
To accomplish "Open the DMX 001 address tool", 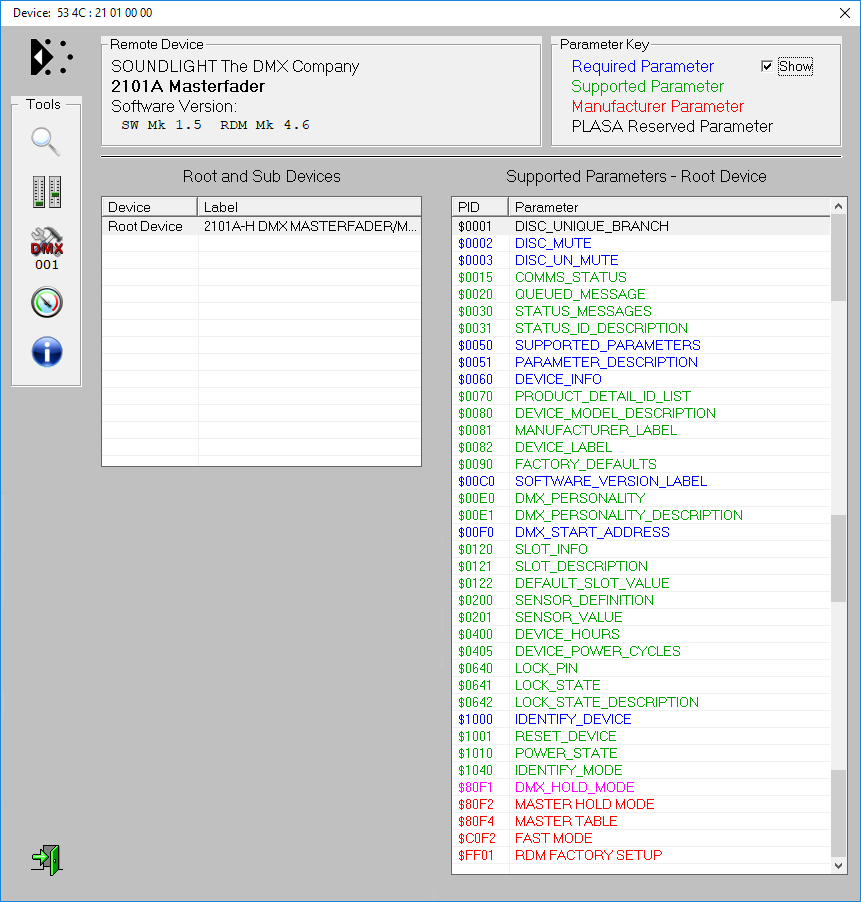I will coord(47,248).
